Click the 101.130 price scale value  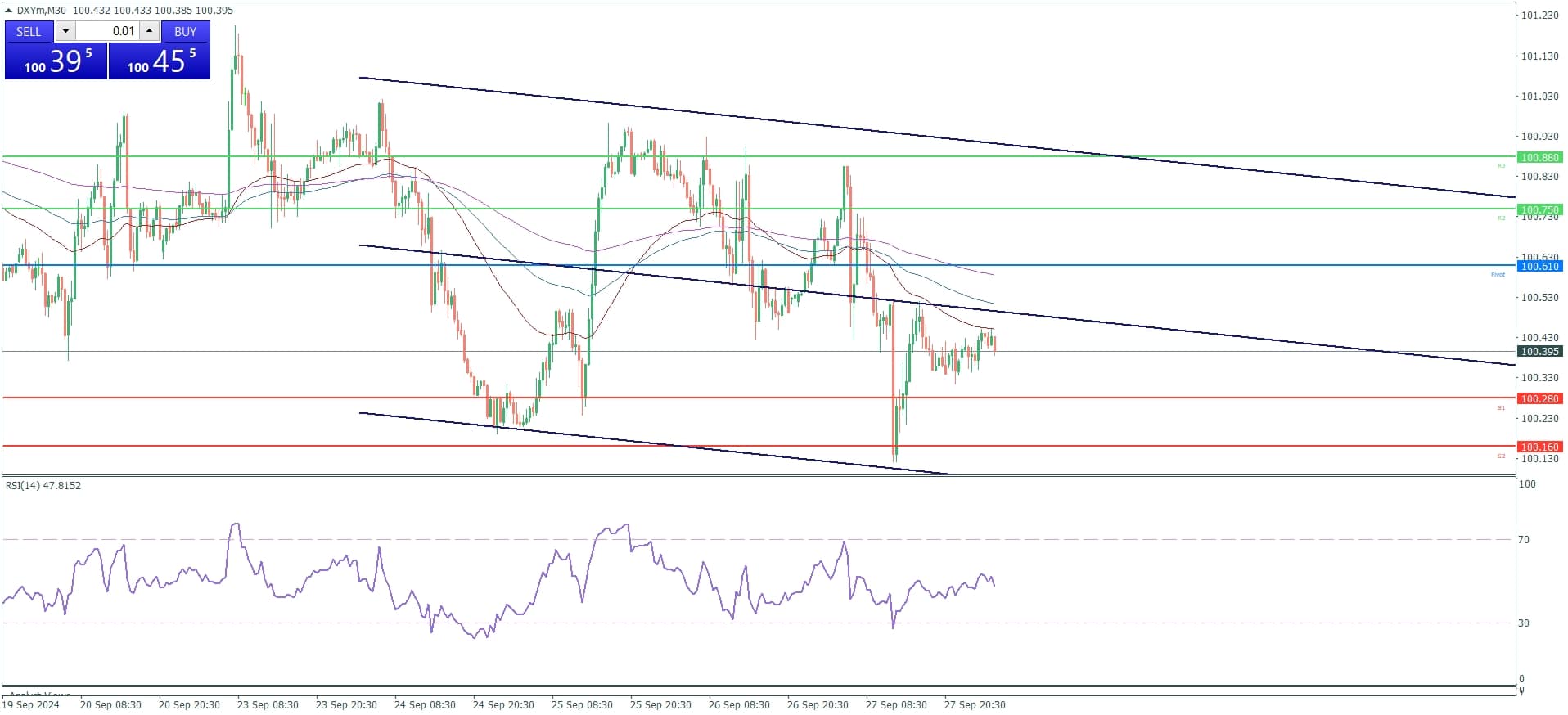coord(1539,56)
